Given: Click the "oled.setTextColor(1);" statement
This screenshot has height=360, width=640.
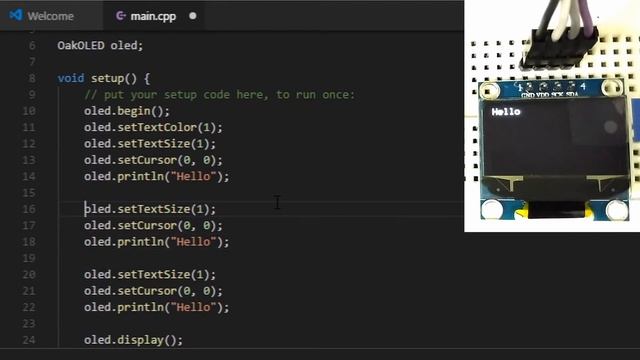Looking at the screenshot, I should point(153,127).
